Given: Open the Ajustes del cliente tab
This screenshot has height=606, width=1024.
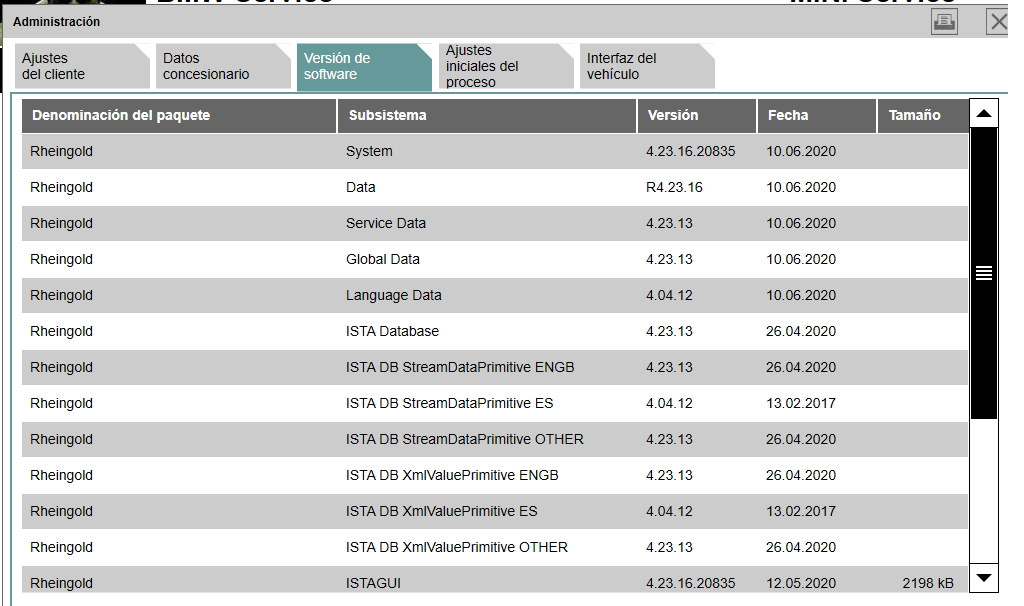Looking at the screenshot, I should point(82,66).
